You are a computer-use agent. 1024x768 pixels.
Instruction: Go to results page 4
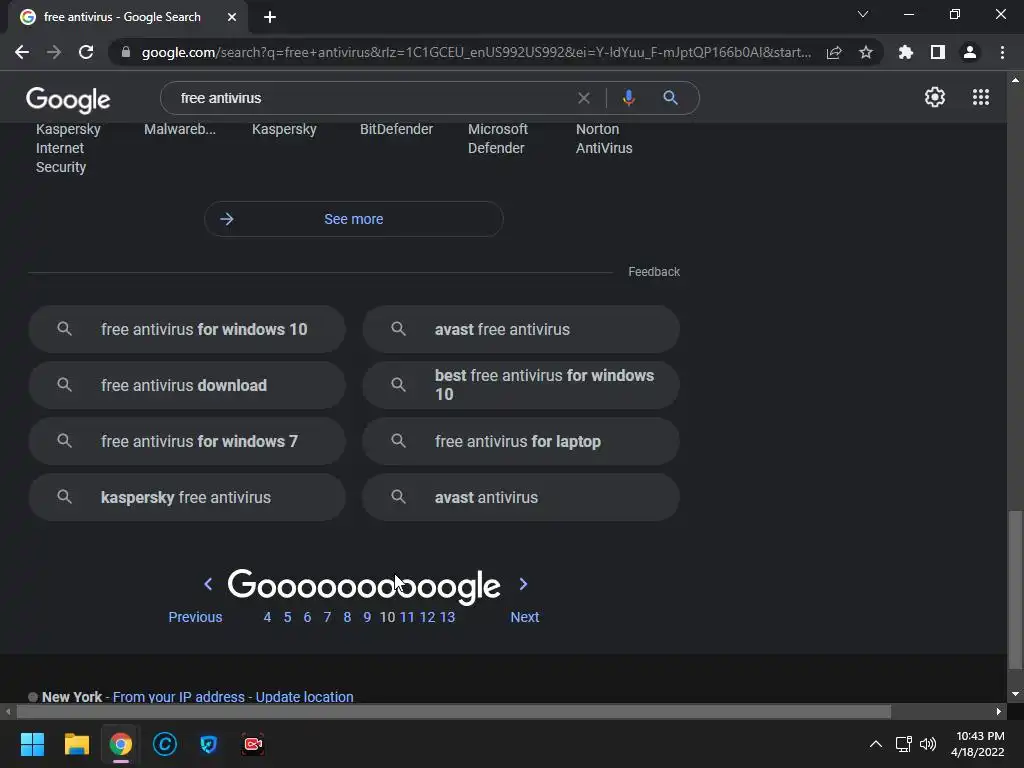point(267,617)
